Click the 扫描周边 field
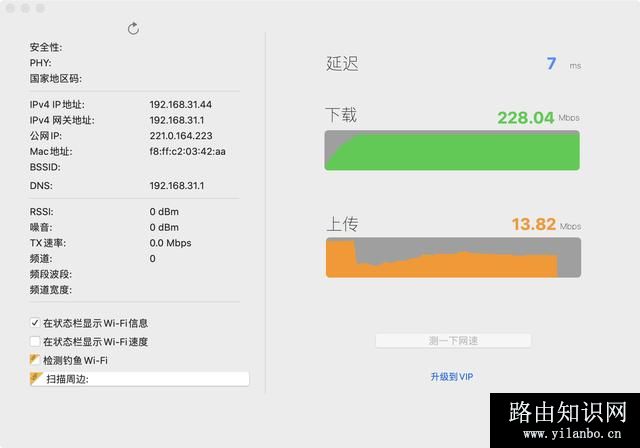Image resolution: width=640 pixels, height=448 pixels. pos(140,379)
